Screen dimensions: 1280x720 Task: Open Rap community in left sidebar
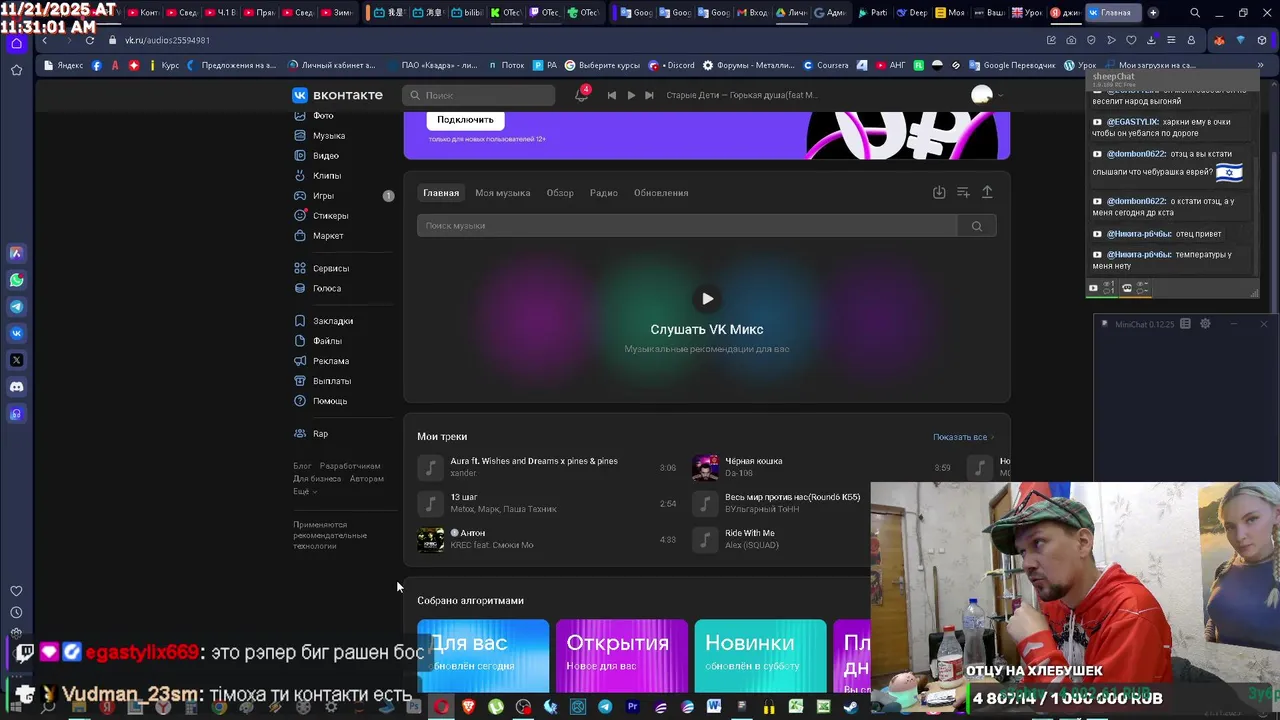click(320, 434)
